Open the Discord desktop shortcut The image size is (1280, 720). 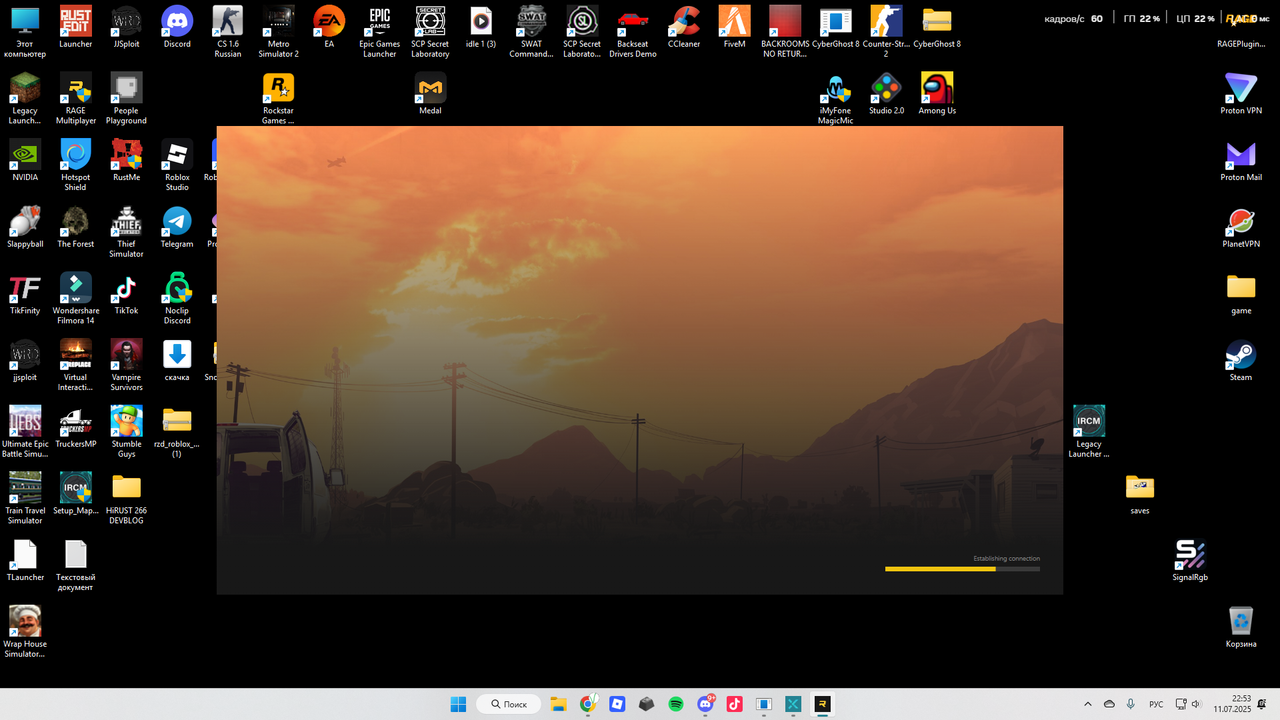click(x=177, y=28)
